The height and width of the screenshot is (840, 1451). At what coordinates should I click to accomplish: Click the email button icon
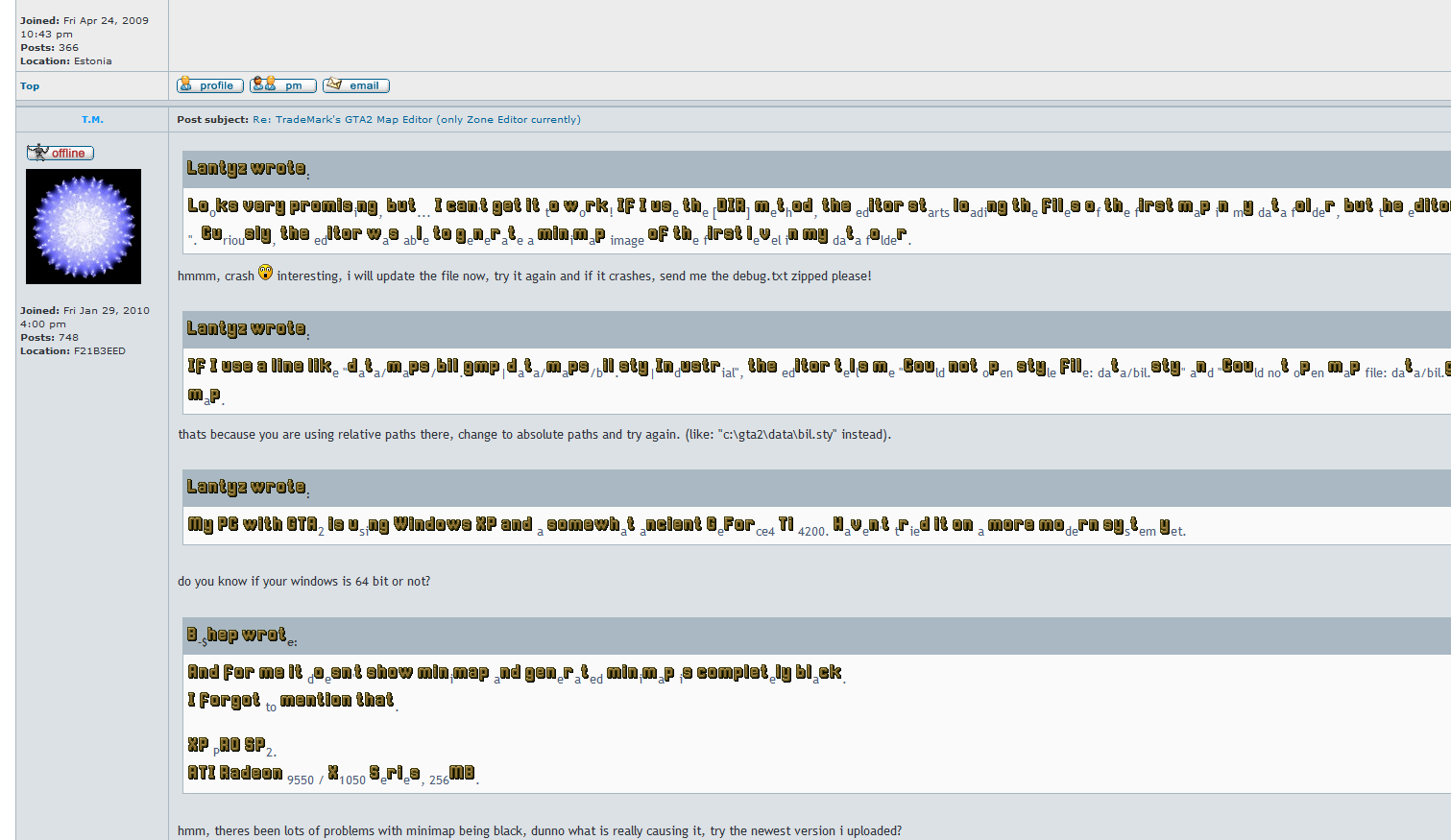(355, 85)
